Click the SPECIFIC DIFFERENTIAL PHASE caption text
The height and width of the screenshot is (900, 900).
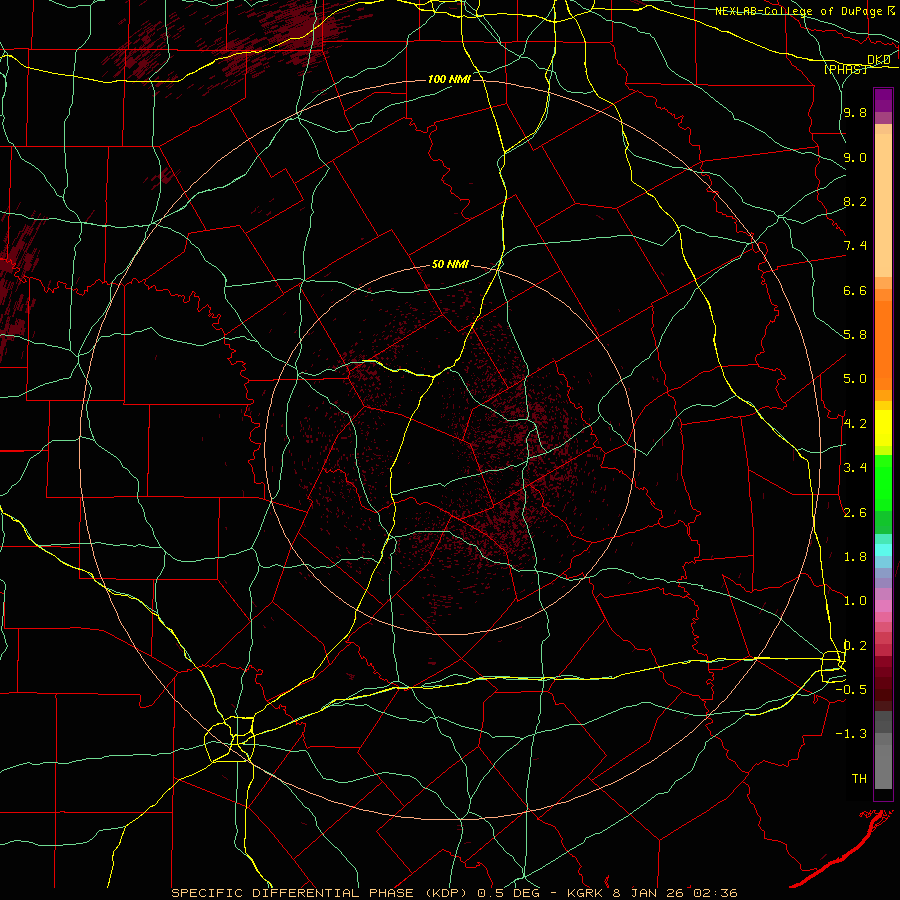point(292,893)
